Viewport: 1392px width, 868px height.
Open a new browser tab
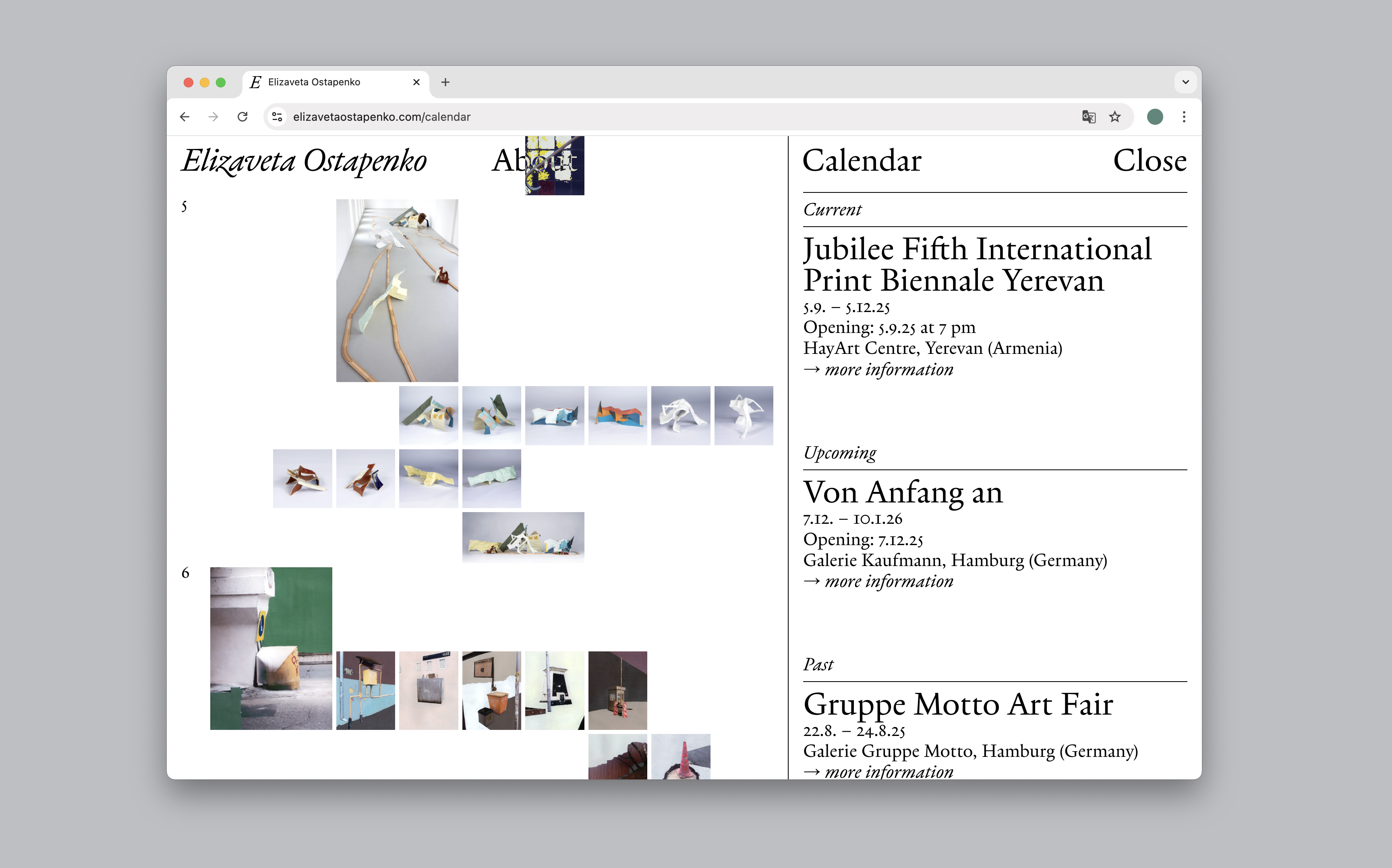445,82
